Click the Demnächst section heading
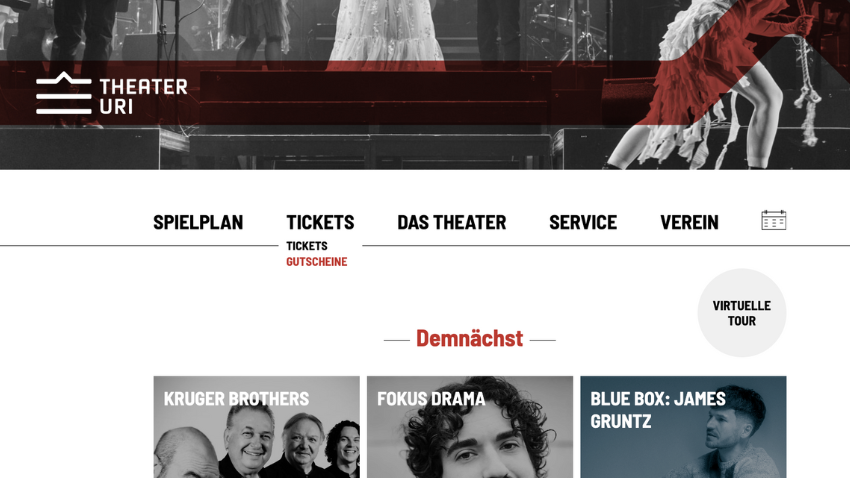This screenshot has width=850, height=478. (x=469, y=338)
